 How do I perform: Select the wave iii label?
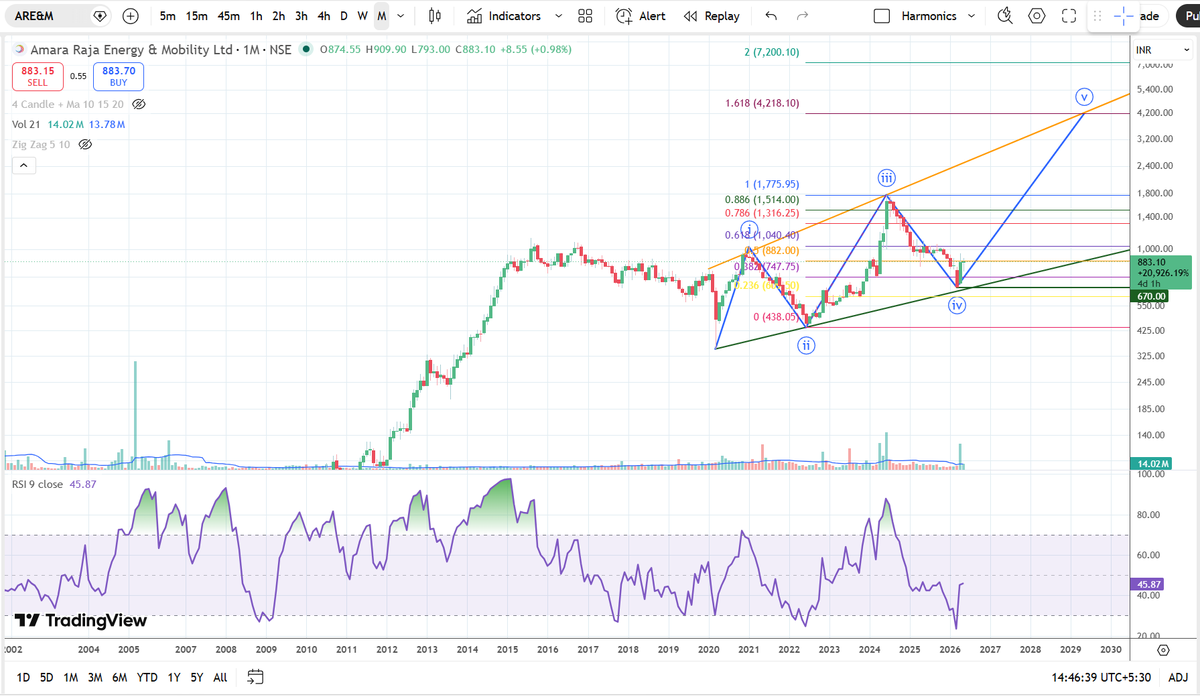pos(887,179)
